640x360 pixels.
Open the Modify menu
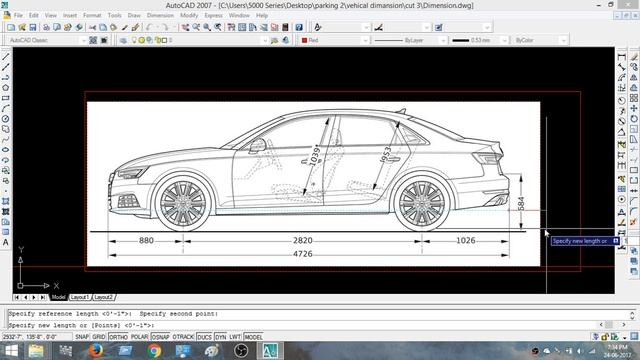tap(189, 16)
